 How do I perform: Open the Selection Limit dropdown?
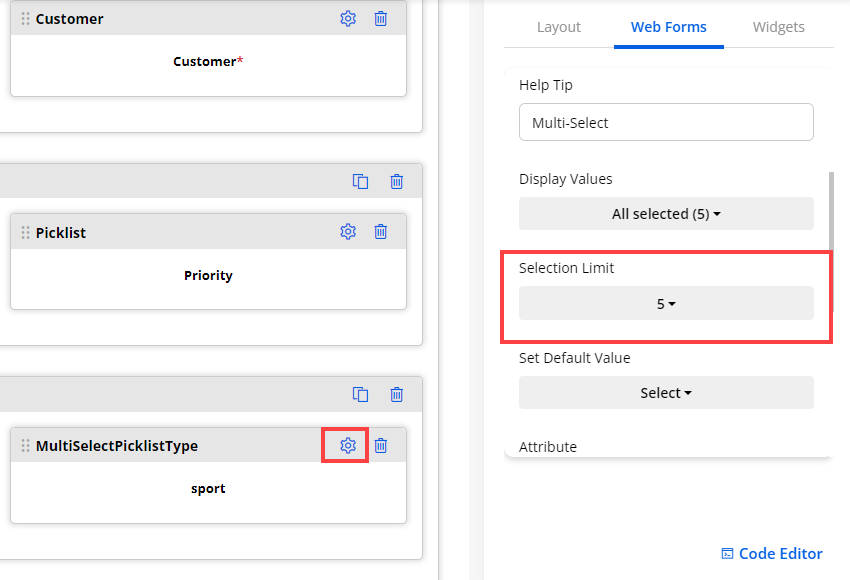click(666, 303)
